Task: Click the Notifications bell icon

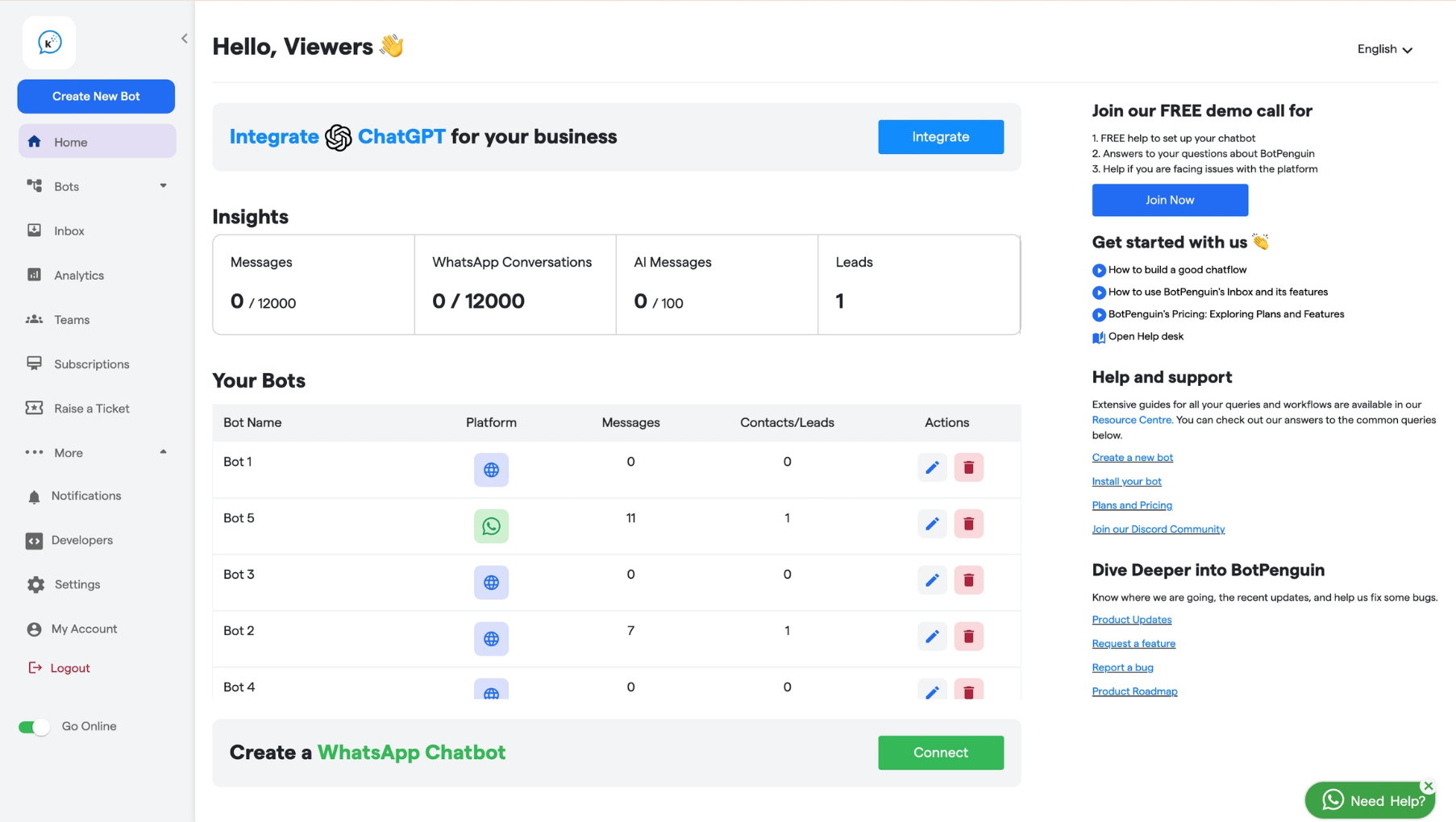Action: pyautogui.click(x=34, y=496)
